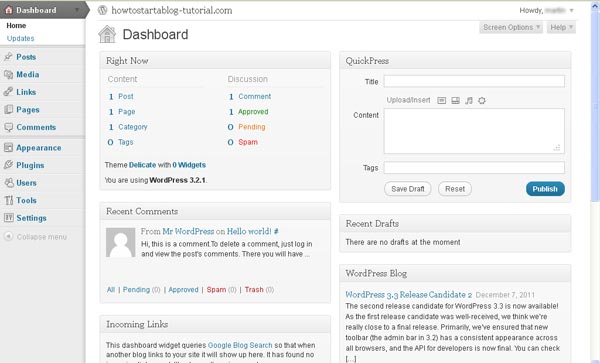Open the Plugins menu
Screen dimensions: 600x363
[x=30, y=165]
